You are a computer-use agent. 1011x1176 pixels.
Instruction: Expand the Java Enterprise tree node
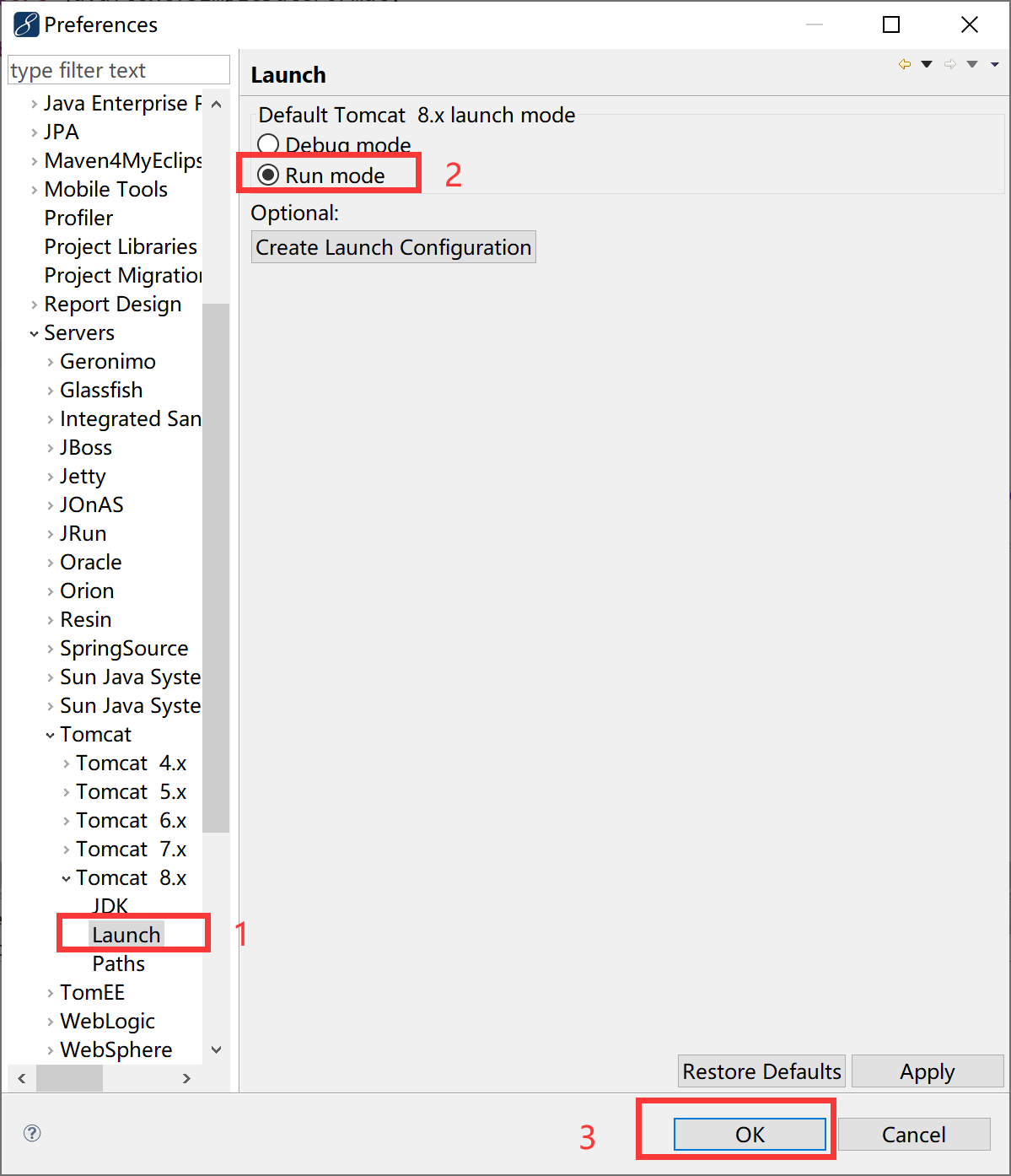(x=34, y=104)
